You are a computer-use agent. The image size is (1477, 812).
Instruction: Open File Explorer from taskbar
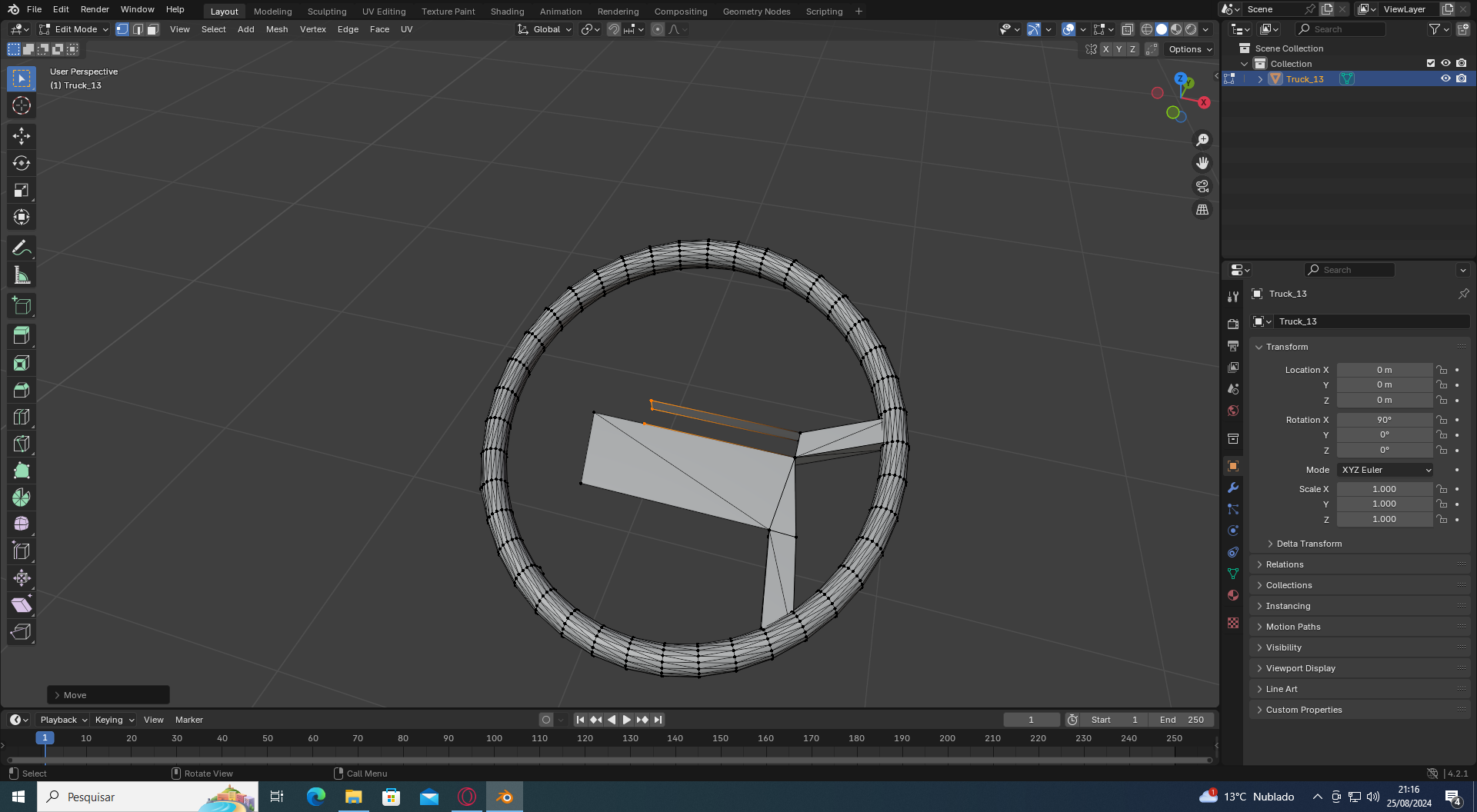354,797
